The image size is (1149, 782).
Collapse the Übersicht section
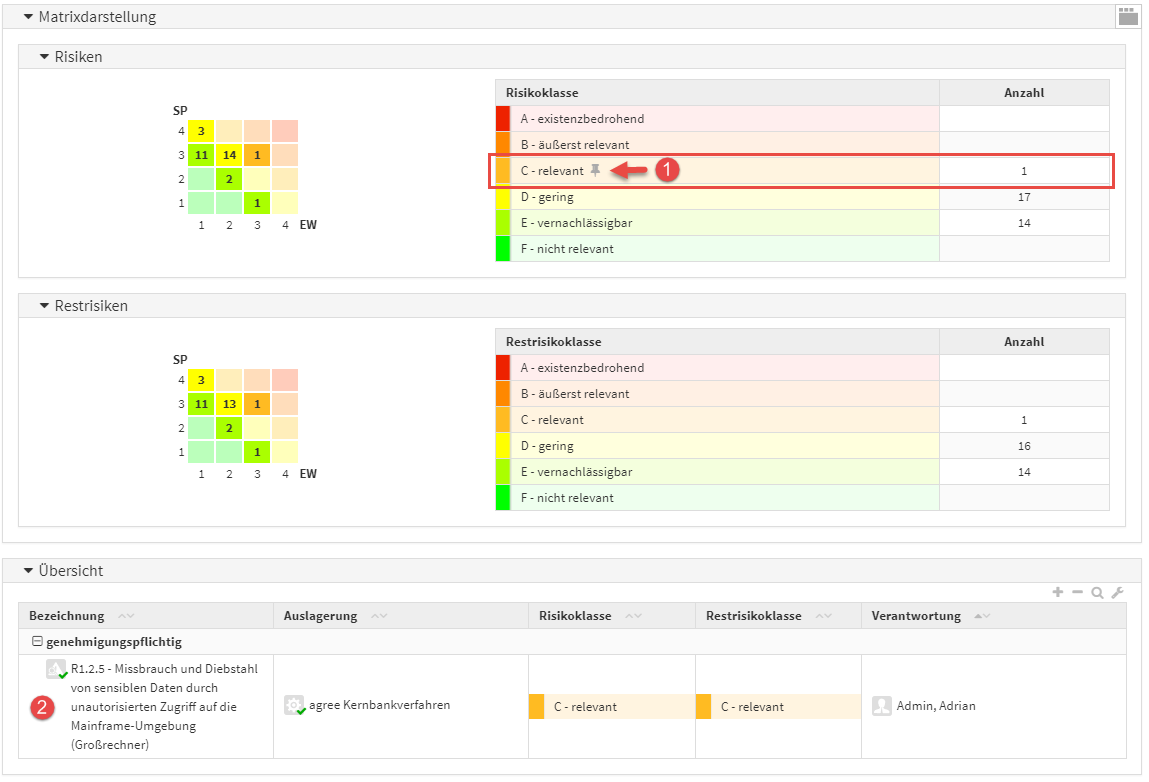[x=28, y=571]
